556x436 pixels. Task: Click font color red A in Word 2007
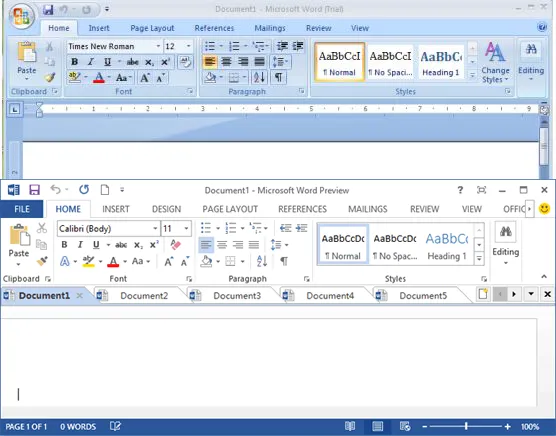click(99, 78)
